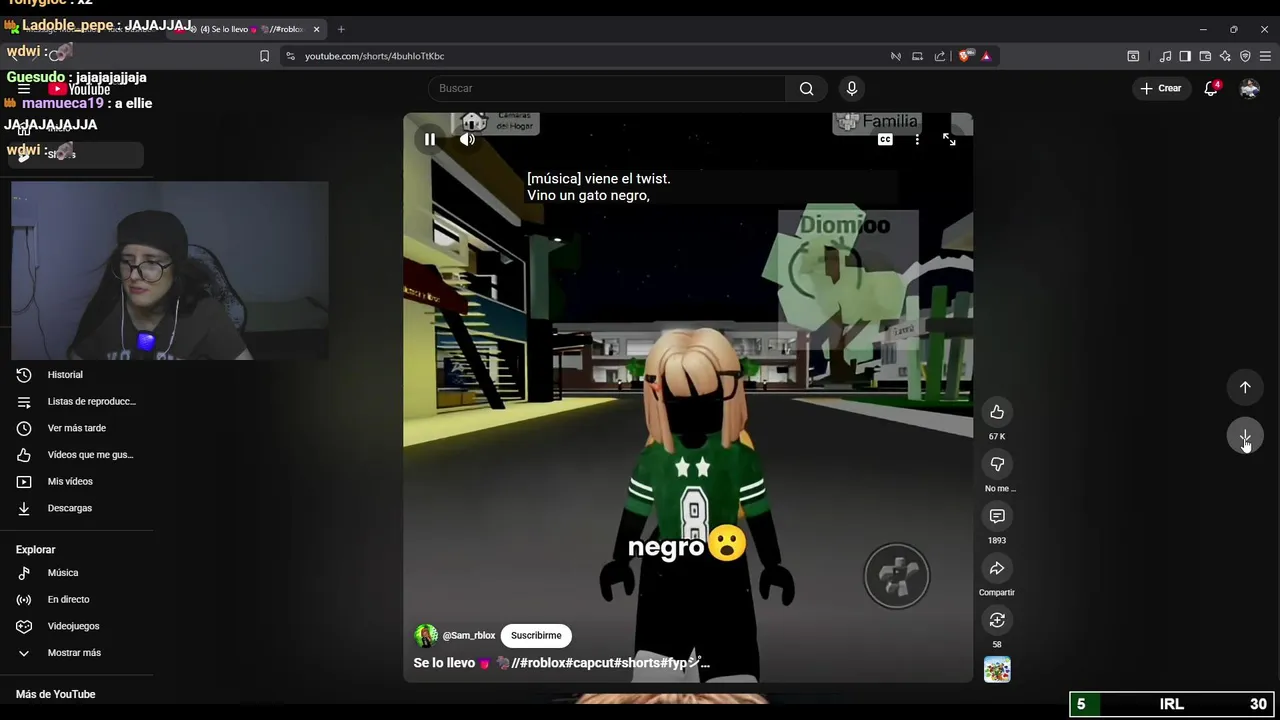Open the remix icon showing 58
Viewport: 1280px width, 720px height.
point(997,620)
